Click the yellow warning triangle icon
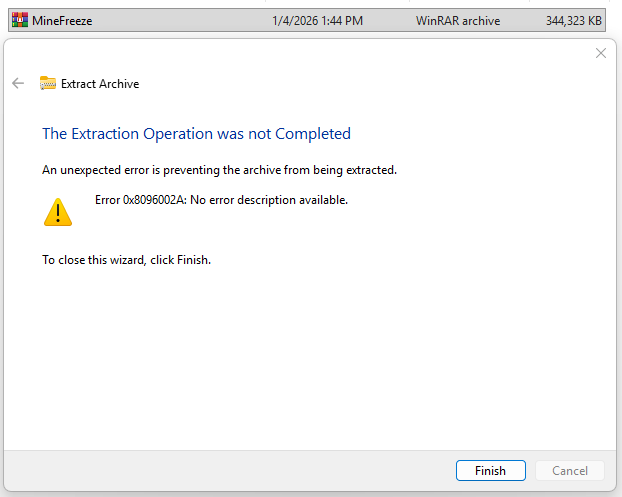Screen dimensions: 622x497 tap(58, 210)
